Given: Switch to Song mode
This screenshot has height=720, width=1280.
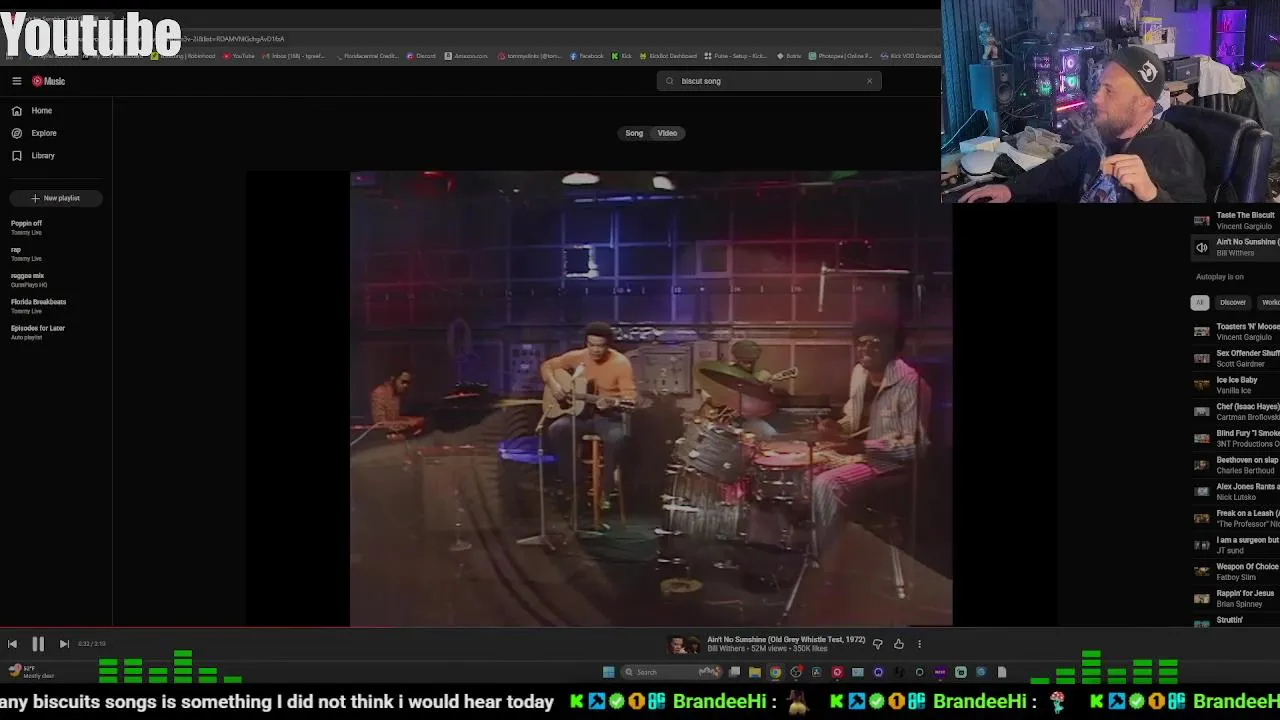Looking at the screenshot, I should (x=634, y=133).
